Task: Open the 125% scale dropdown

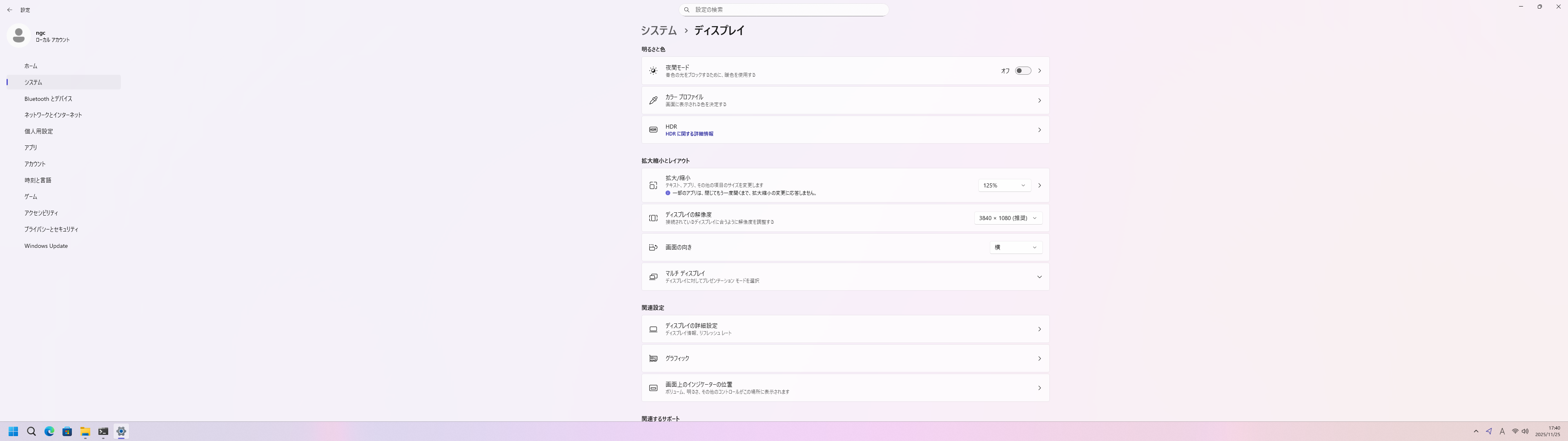Action: coord(1004,185)
